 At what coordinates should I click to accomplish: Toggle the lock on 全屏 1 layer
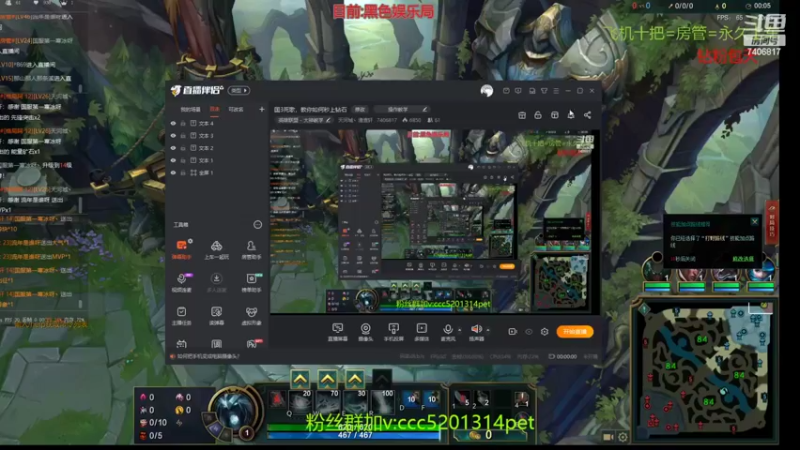(183, 172)
